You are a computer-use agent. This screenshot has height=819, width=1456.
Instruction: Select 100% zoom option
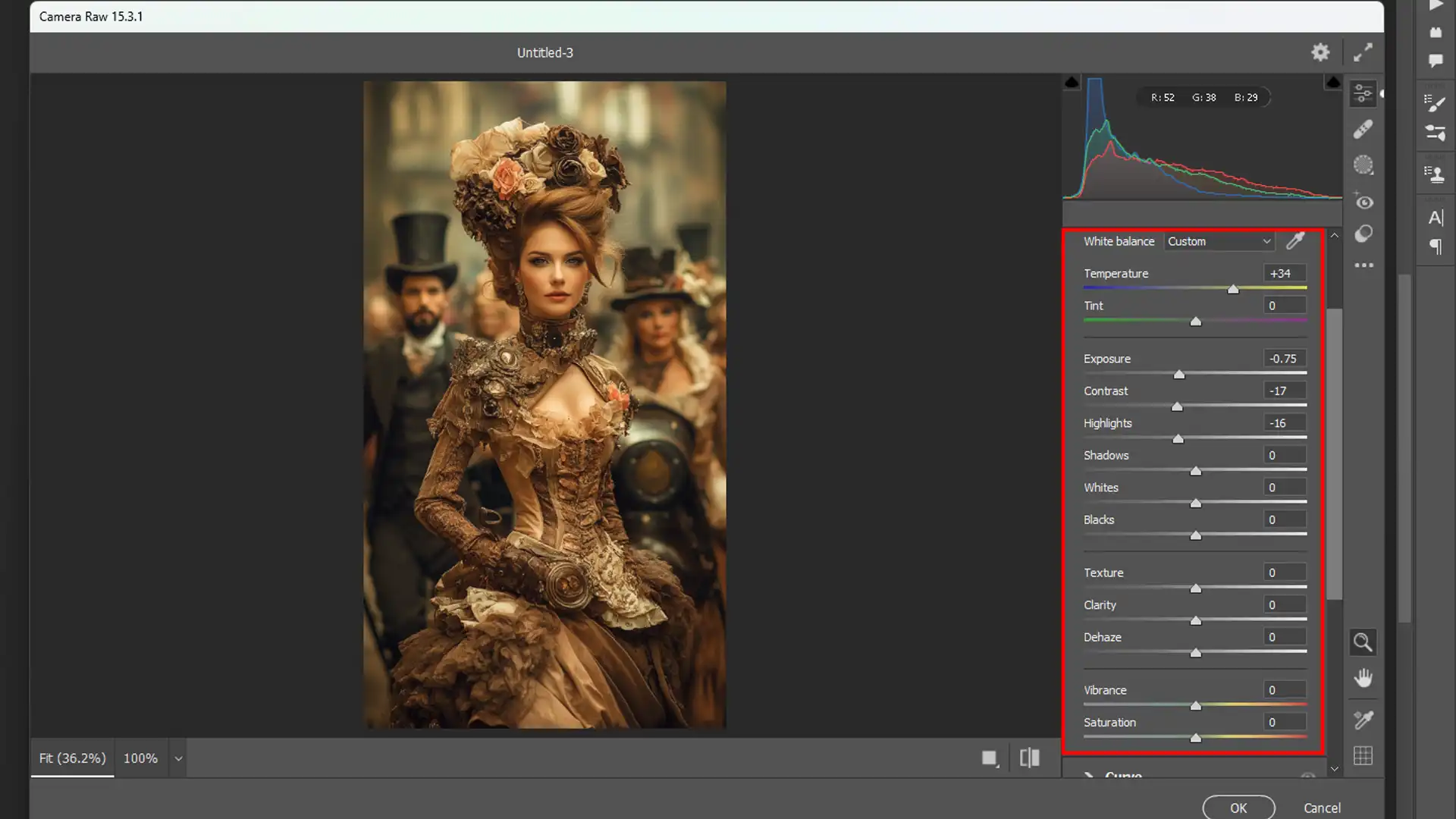[x=140, y=758]
